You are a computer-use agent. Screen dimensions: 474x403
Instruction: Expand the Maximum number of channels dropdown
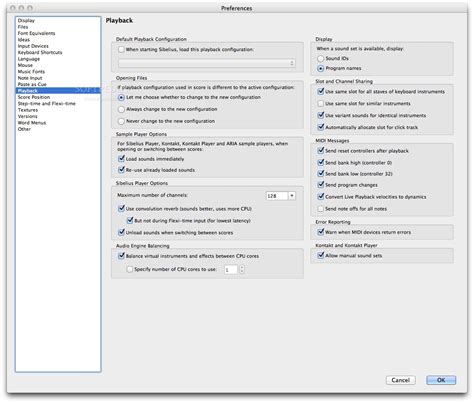(292, 196)
